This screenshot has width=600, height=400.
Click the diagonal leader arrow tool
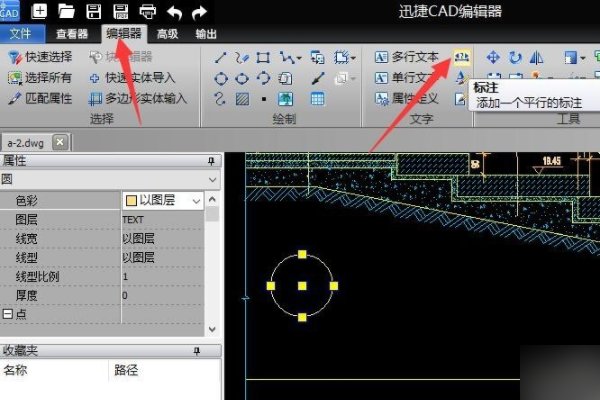[x=318, y=78]
